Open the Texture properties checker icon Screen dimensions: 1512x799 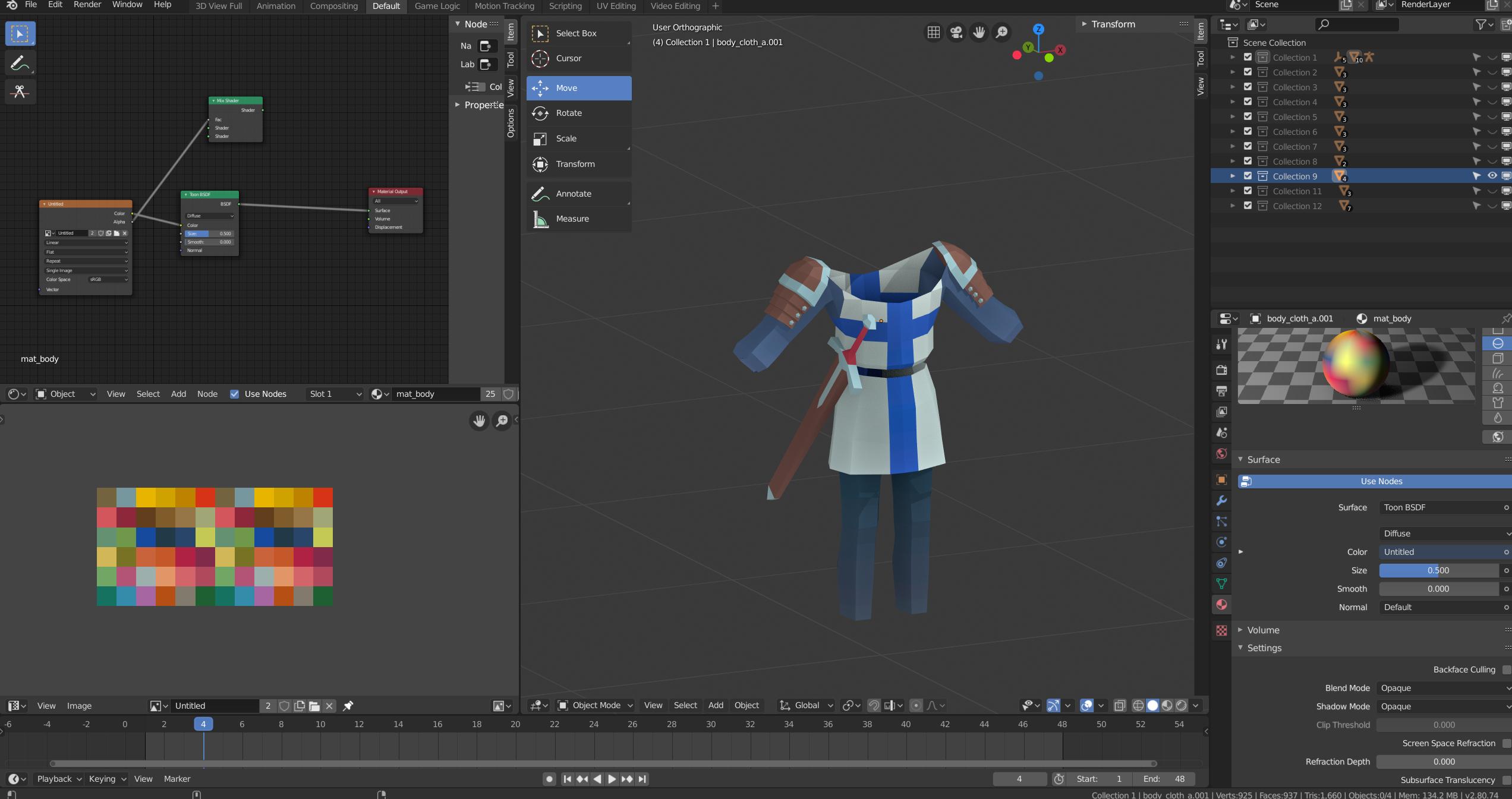1221,631
